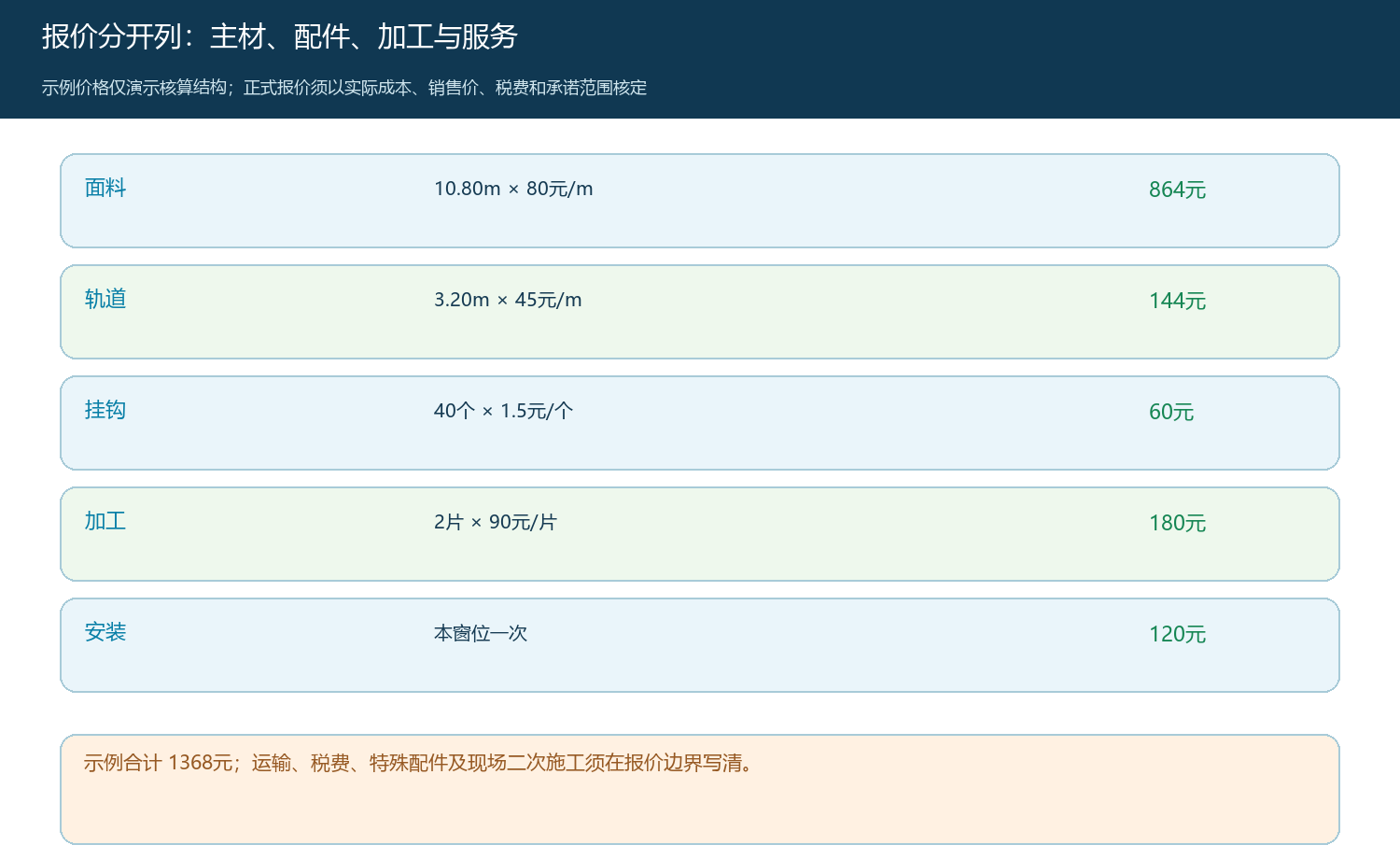The width and height of the screenshot is (1400, 859).
Task: Click the 面料 row label
Action: point(105,188)
